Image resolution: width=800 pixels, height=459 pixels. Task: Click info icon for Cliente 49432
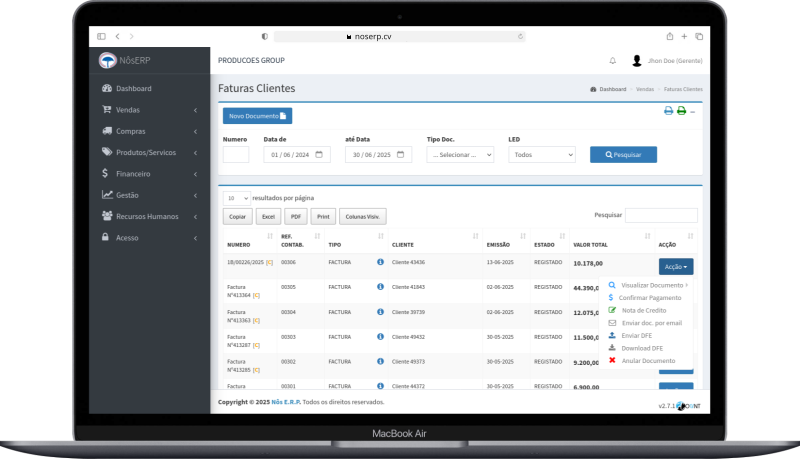pos(380,337)
